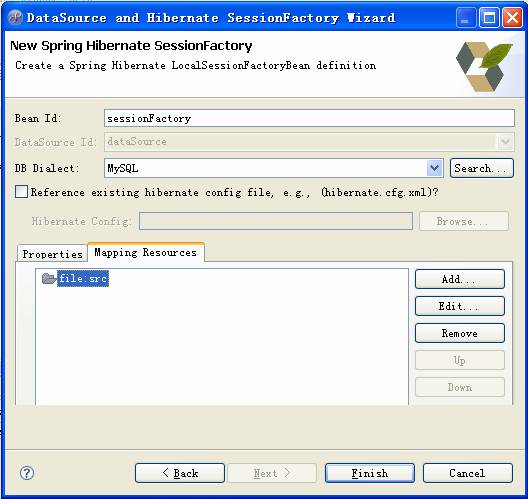
Task: Go back using the Back button
Action: pos(180,473)
